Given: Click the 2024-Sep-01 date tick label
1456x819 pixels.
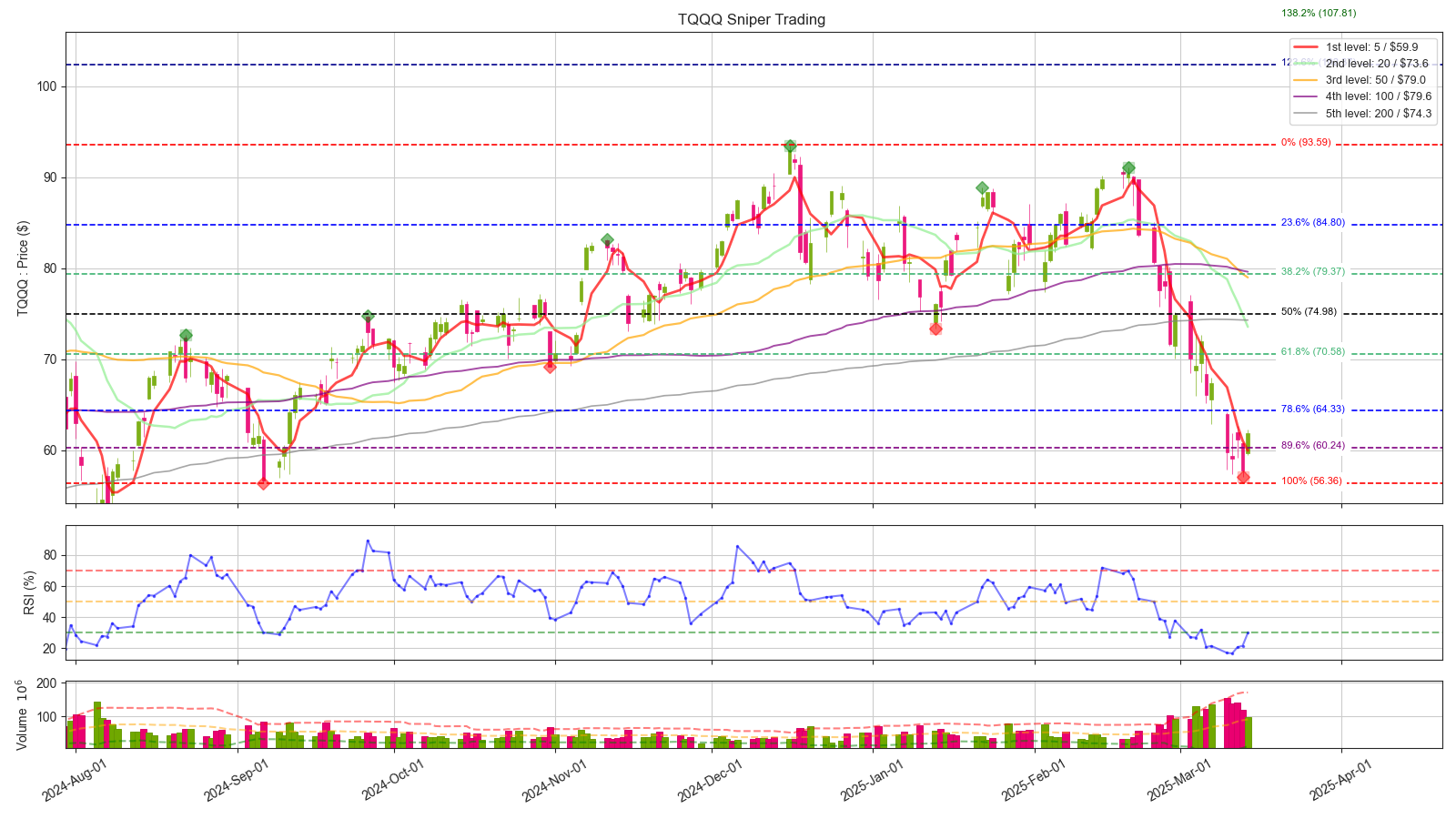Looking at the screenshot, I should (x=237, y=781).
